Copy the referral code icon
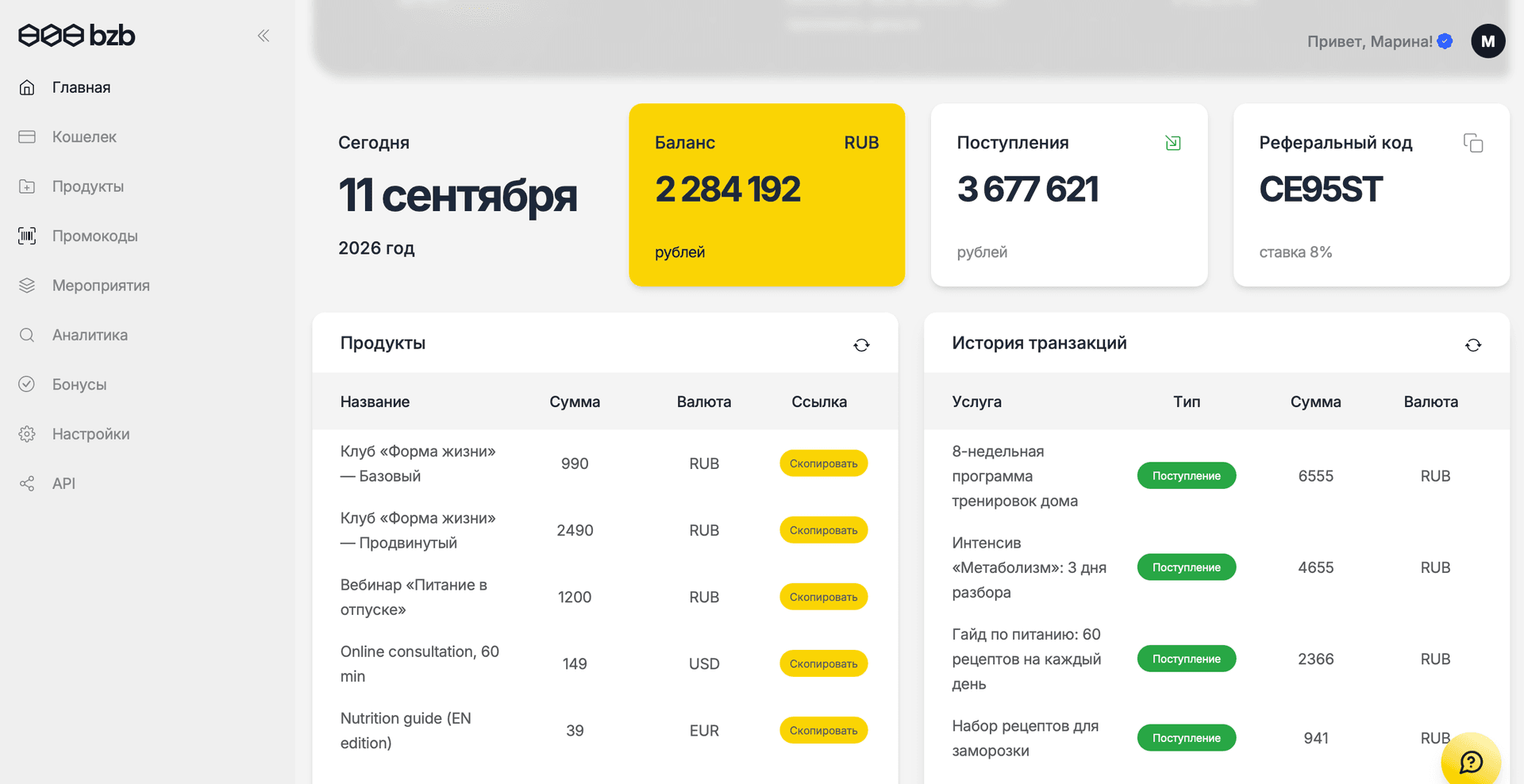This screenshot has height=784, width=1524. click(1473, 143)
